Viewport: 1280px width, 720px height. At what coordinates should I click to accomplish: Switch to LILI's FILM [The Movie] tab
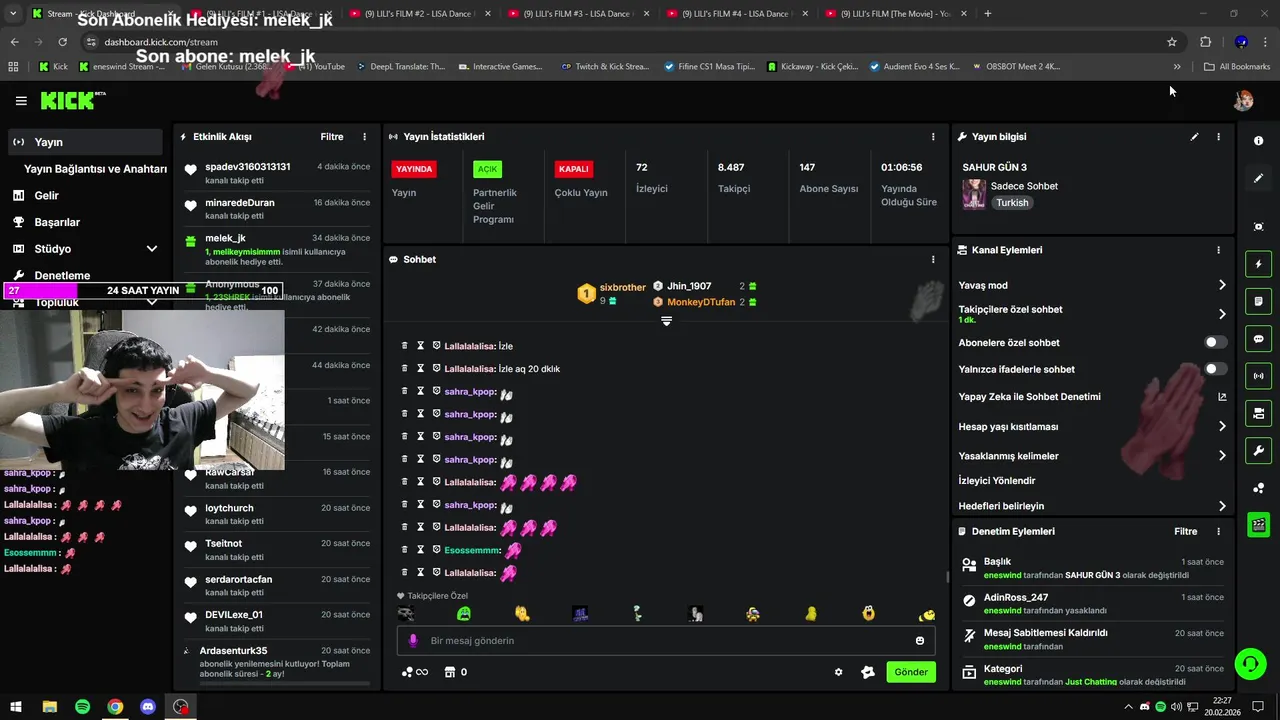coord(895,14)
